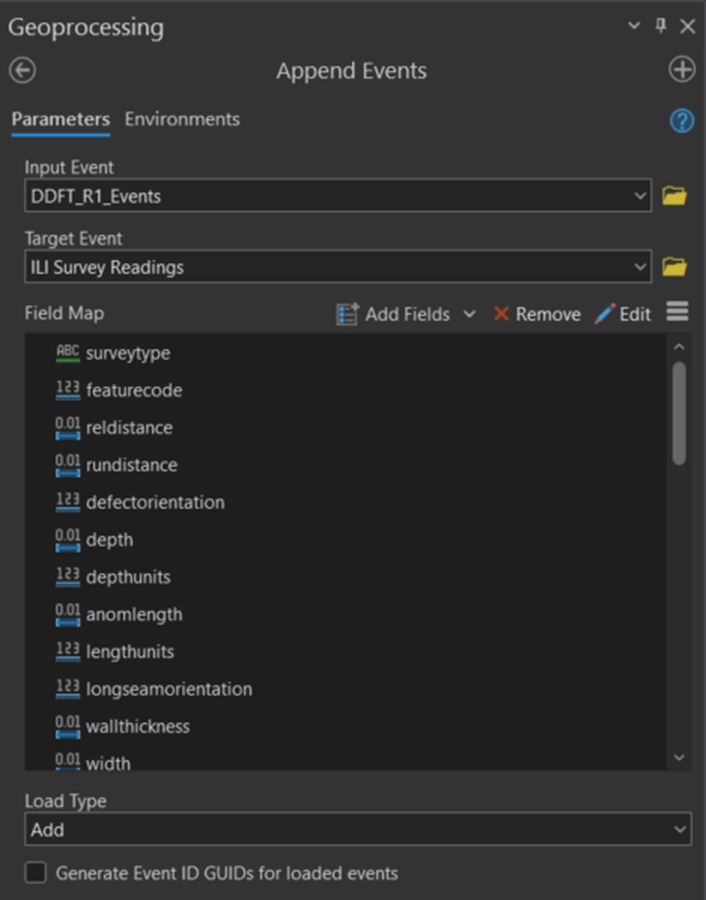This screenshot has width=706, height=900.
Task: Click the back arrow to leave Append Events
Action: tap(22, 70)
